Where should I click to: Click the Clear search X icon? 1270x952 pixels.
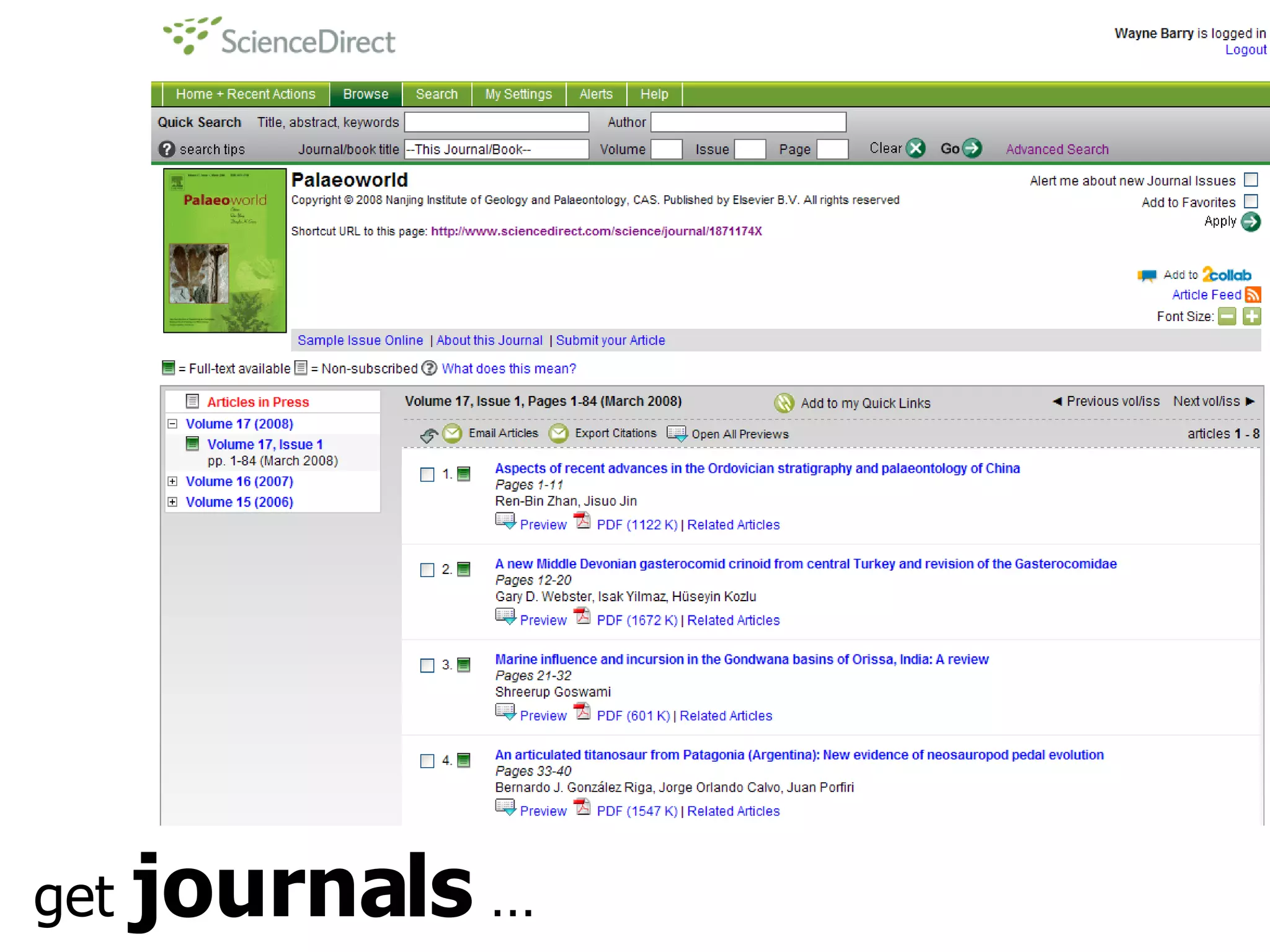pos(915,148)
